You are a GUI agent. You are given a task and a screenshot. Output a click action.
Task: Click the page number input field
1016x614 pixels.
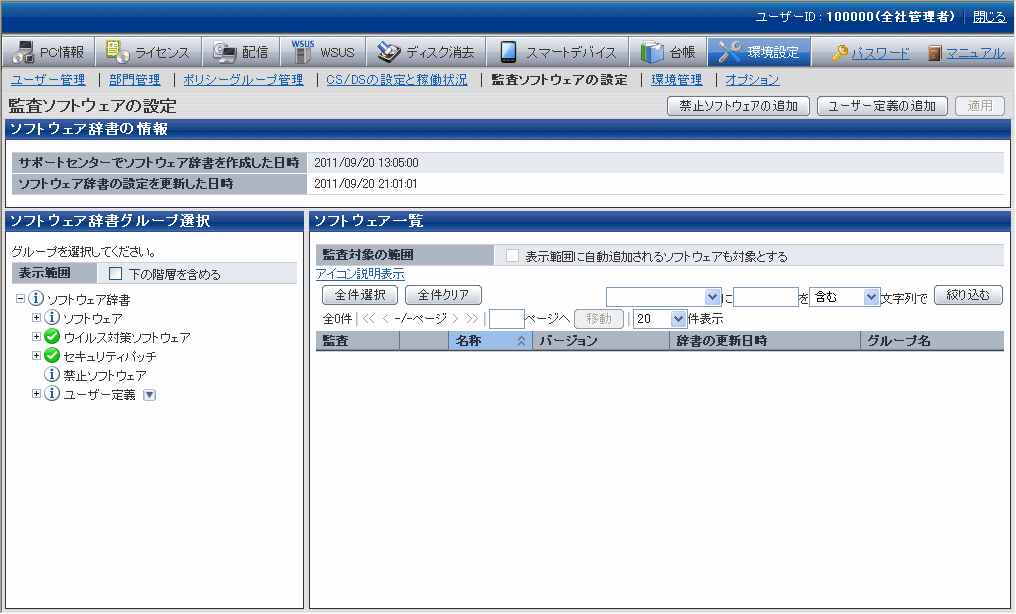coord(507,319)
